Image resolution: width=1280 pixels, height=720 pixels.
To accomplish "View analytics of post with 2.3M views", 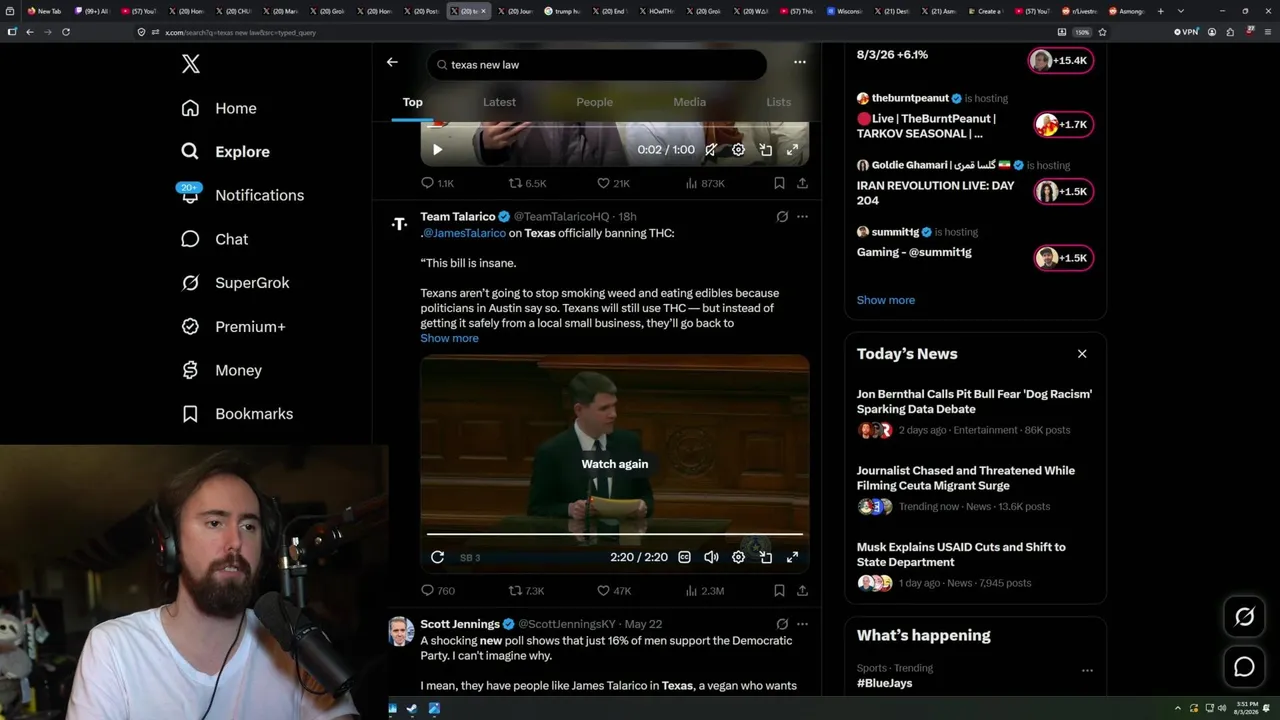I will 705,591.
